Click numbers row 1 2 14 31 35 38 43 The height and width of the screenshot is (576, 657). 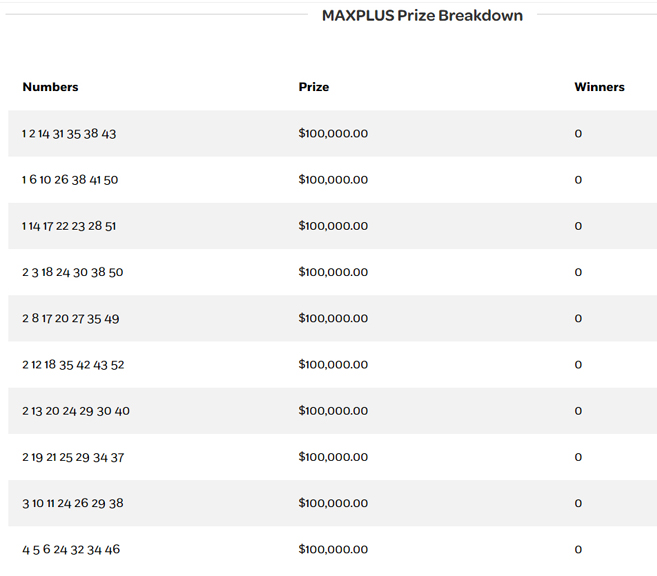69,134
